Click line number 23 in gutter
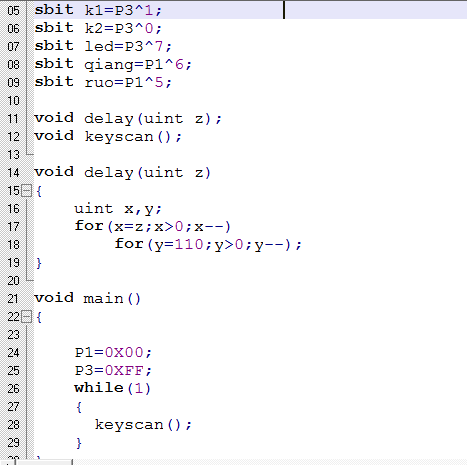 tap(13, 335)
